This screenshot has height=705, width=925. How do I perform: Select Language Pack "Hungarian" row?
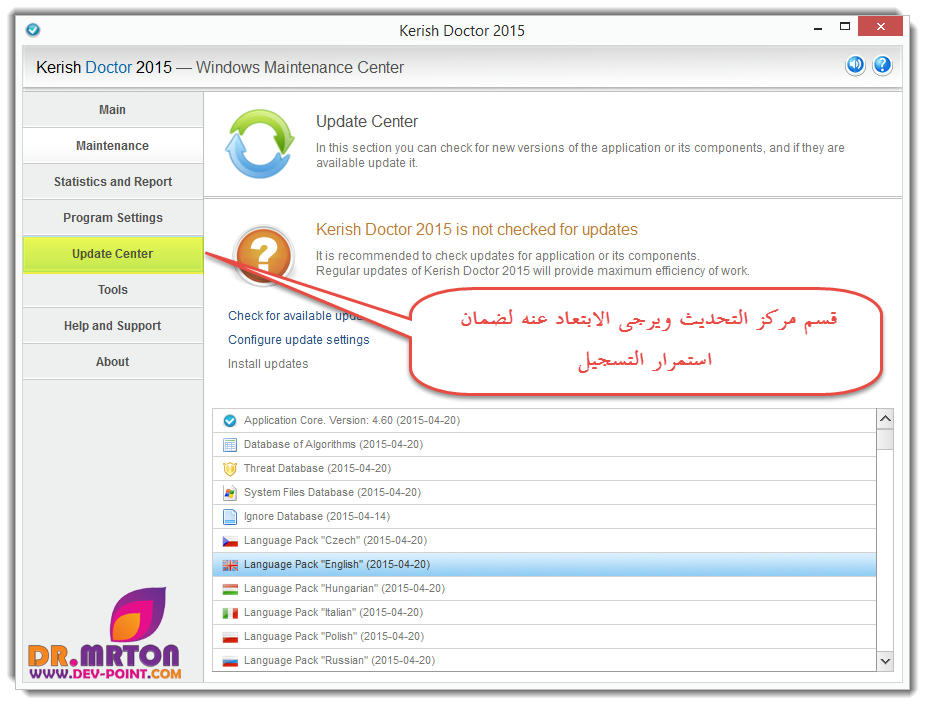(544, 589)
